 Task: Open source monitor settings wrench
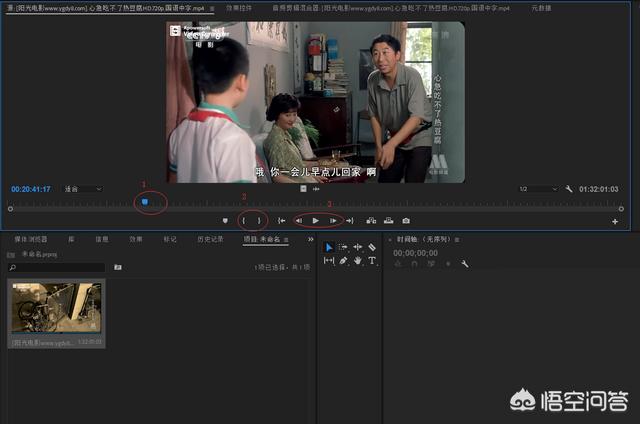(569, 189)
